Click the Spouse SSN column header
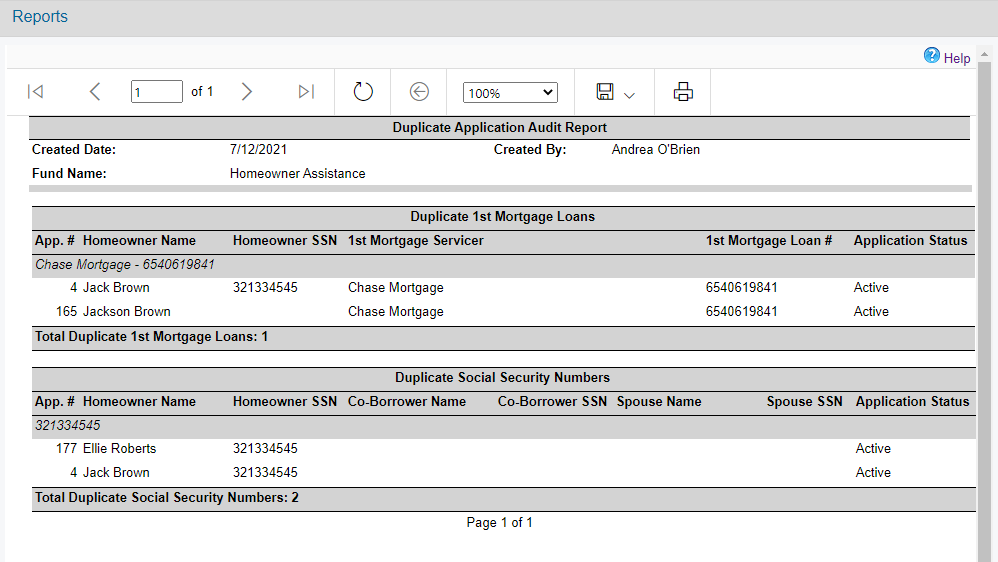The height and width of the screenshot is (562, 998). [805, 402]
